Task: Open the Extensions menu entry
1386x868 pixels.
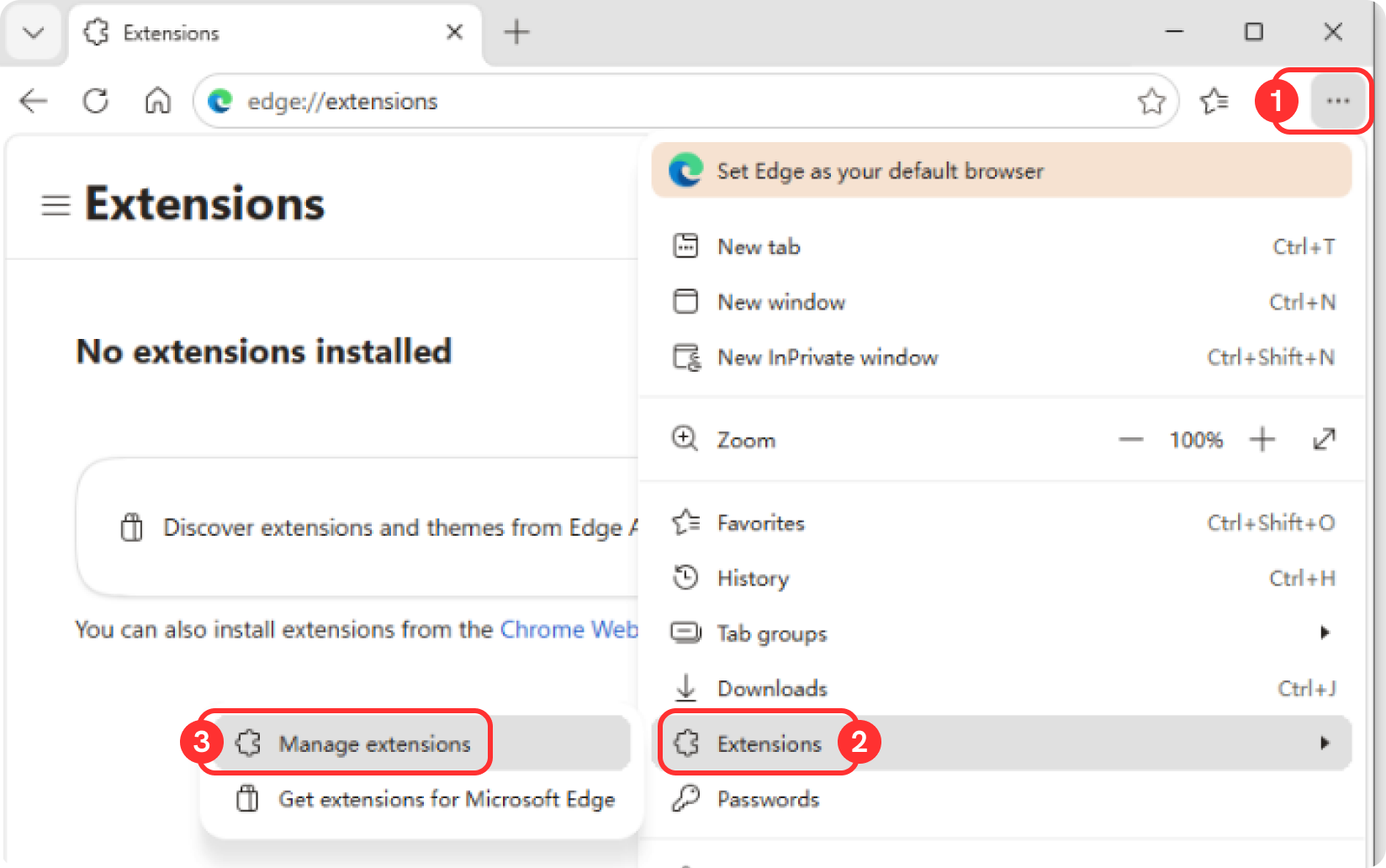Action: (1002, 743)
